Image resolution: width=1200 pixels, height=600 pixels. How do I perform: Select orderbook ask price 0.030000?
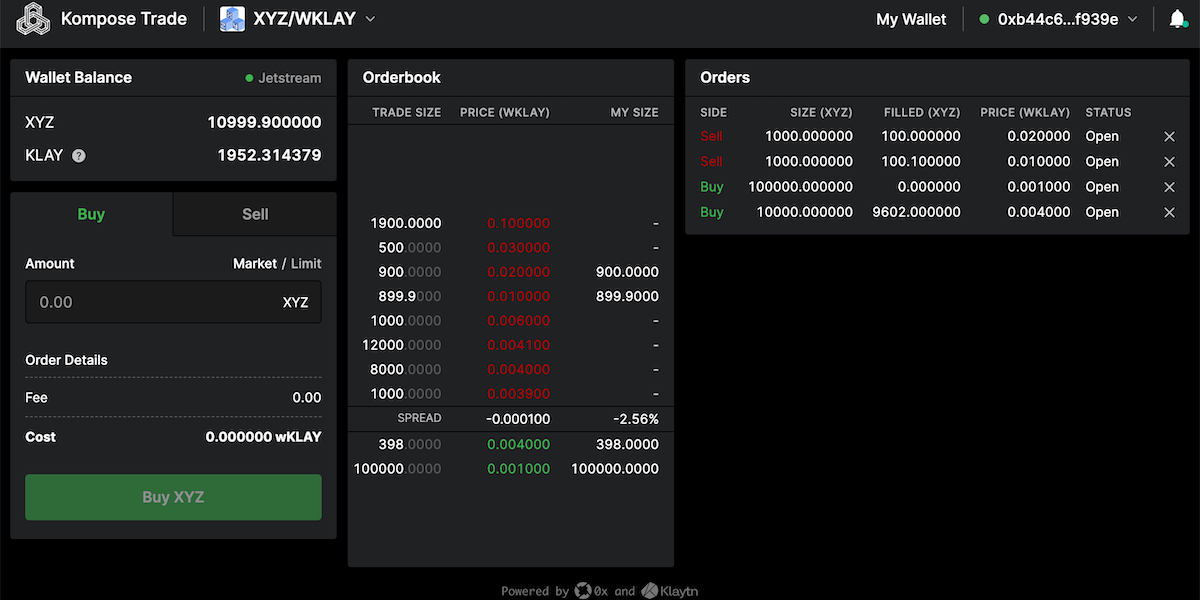coord(518,248)
